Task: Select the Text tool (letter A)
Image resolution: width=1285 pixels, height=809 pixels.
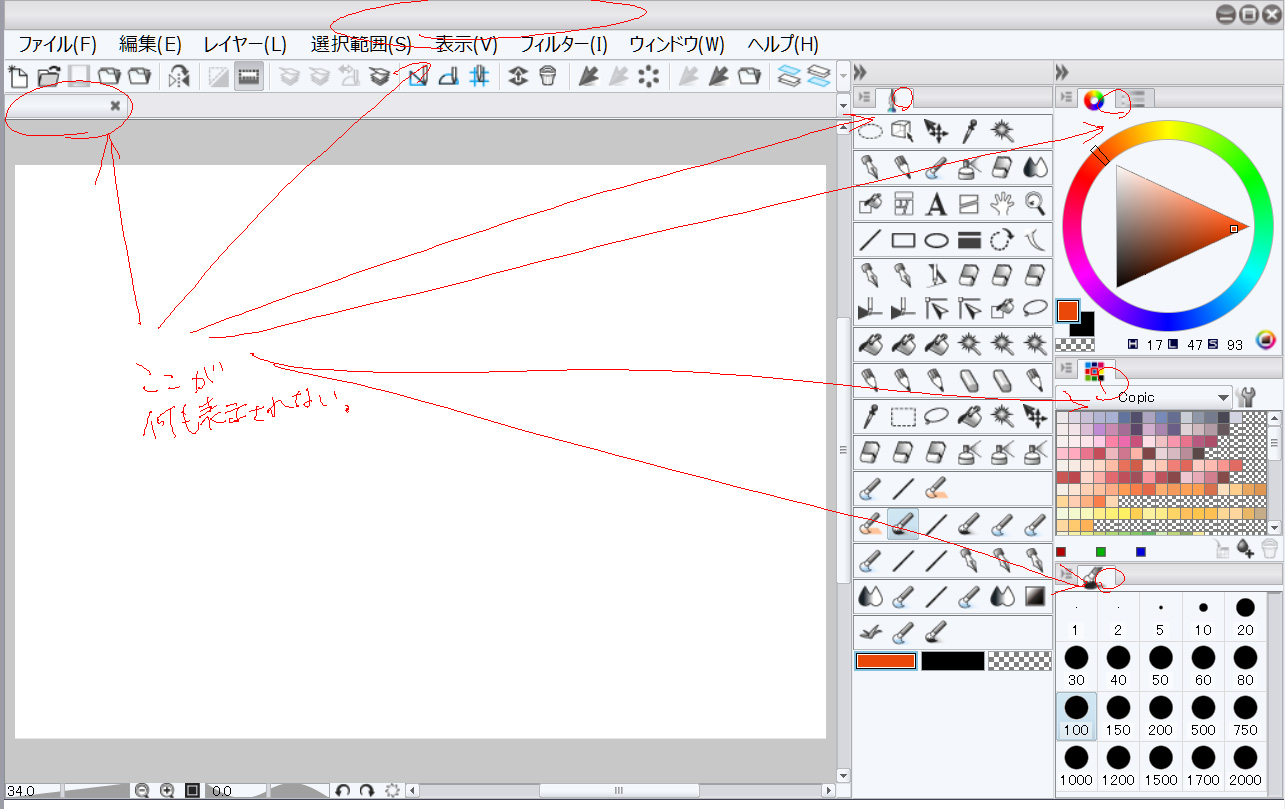Action: coord(936,204)
